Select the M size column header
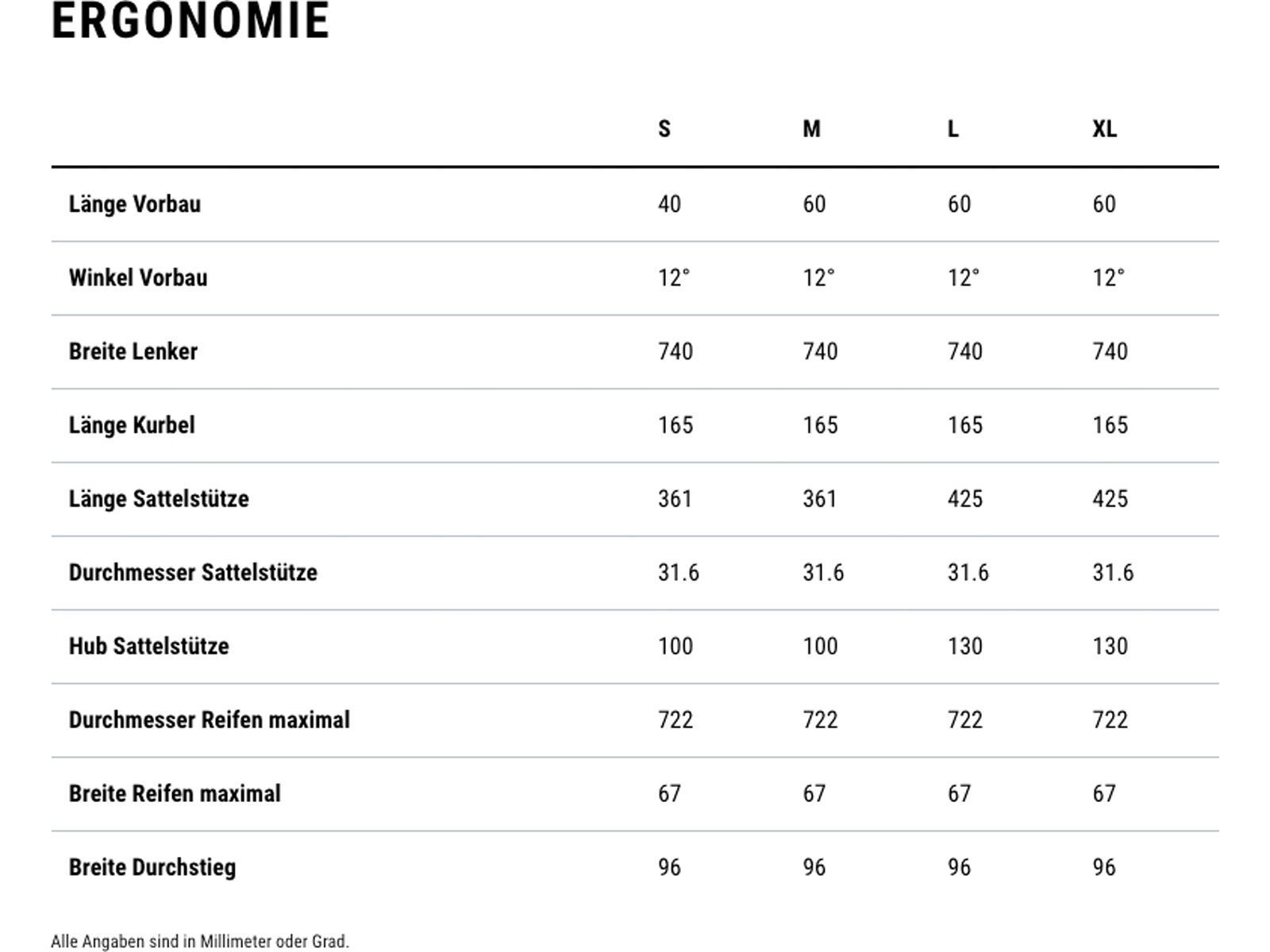 [x=811, y=129]
